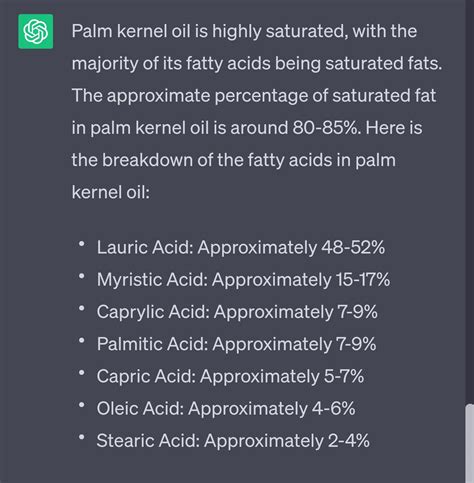Click the ChatGPT logo avatar
474x483 pixels.
[x=36, y=31]
